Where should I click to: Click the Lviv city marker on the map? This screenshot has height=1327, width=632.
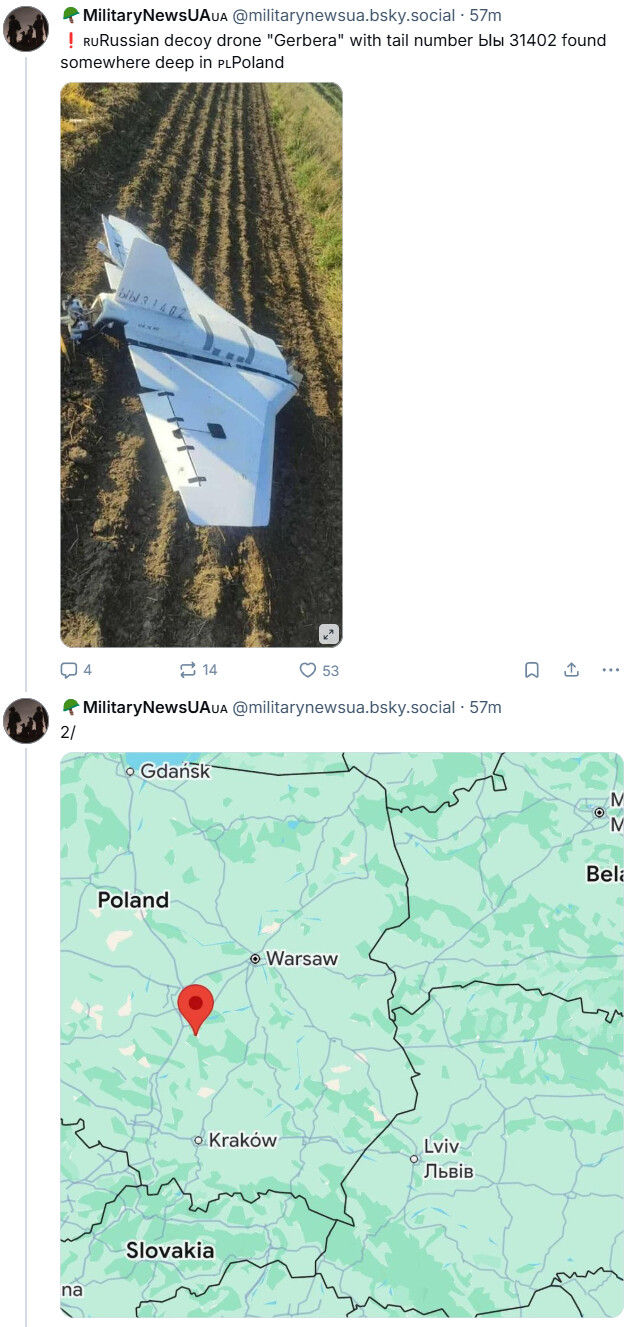414,1159
